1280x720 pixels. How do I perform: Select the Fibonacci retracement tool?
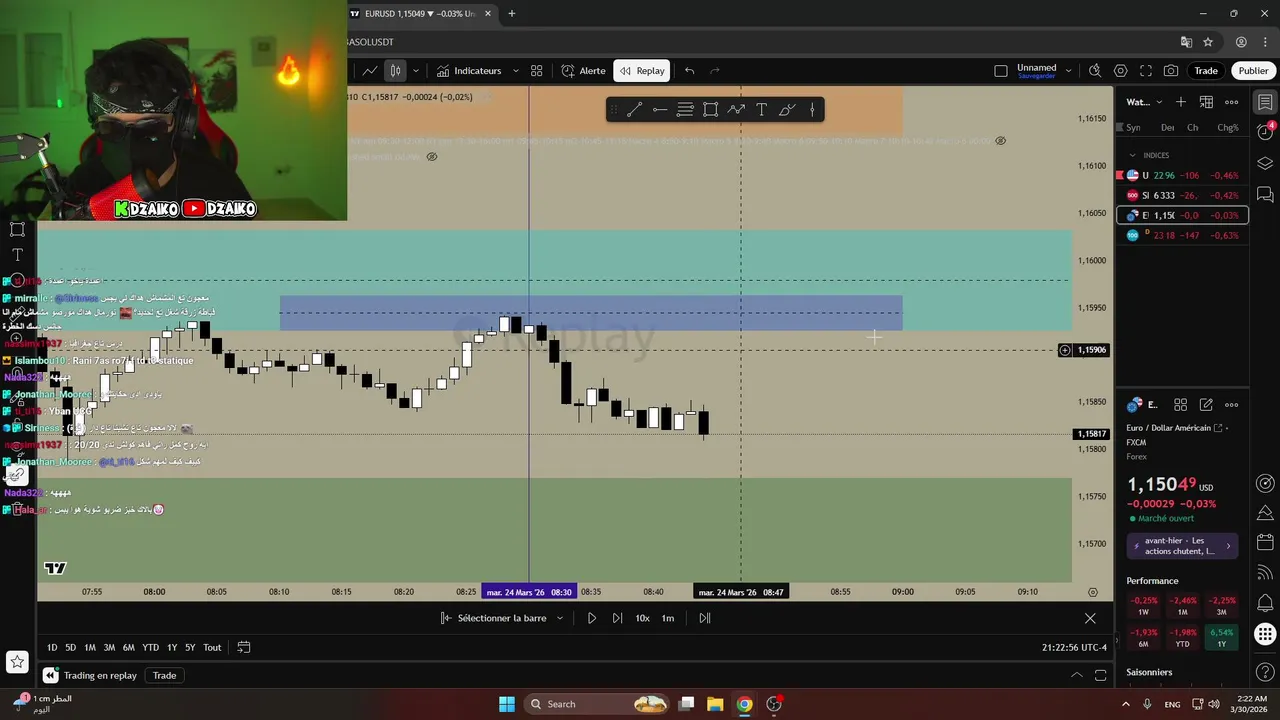685,110
